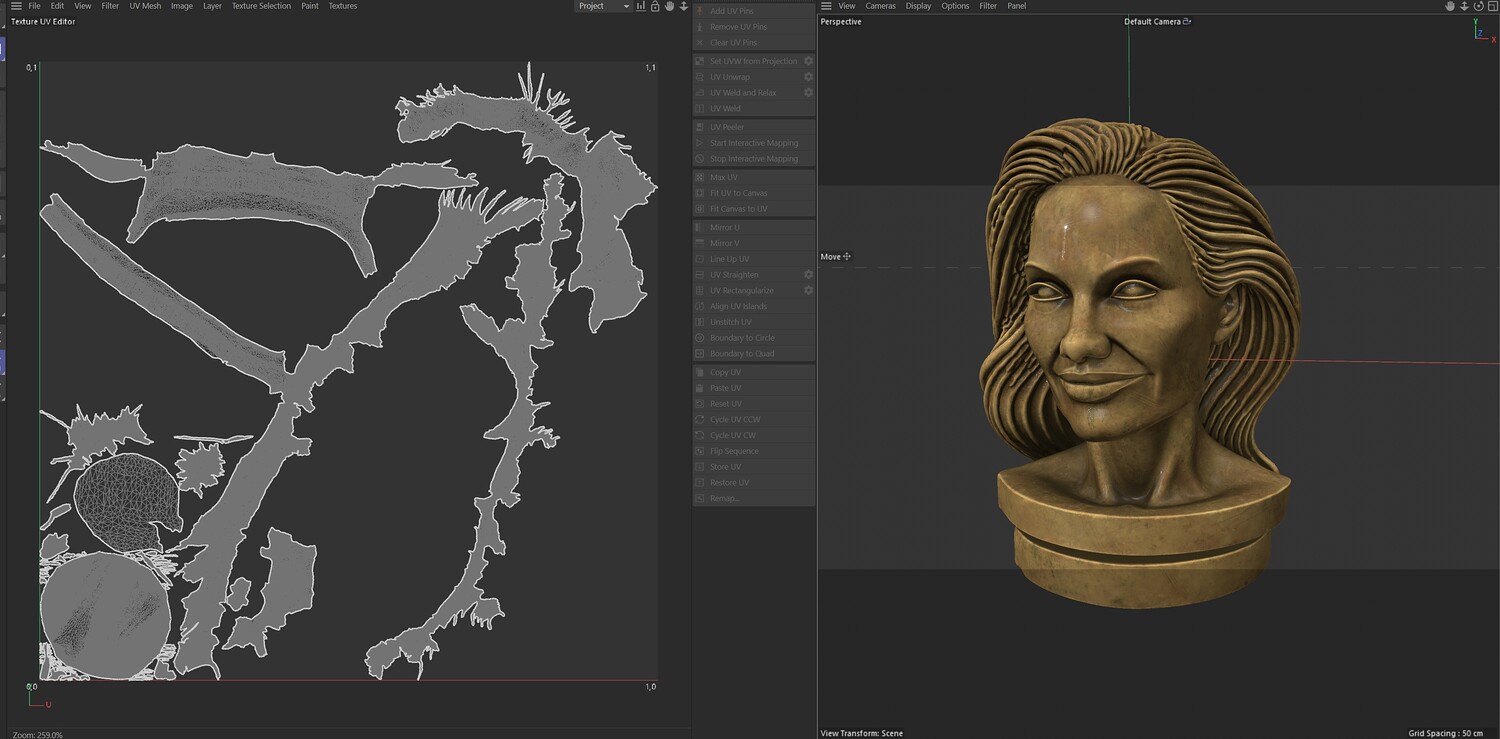Open settings gear for Set UVW from Projection
This screenshot has width=1500, height=739.
(808, 61)
